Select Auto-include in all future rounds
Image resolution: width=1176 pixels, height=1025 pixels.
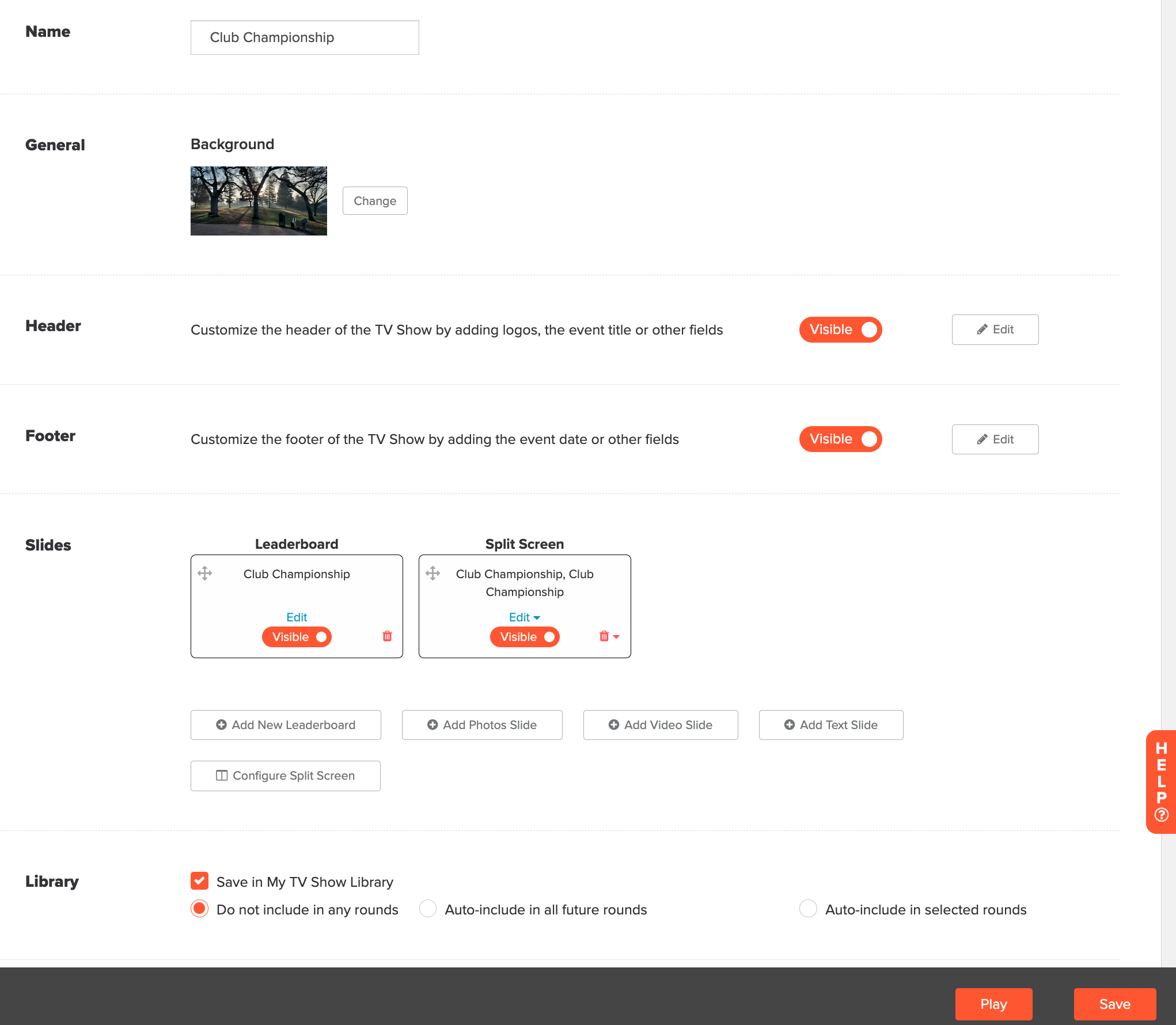pos(428,909)
